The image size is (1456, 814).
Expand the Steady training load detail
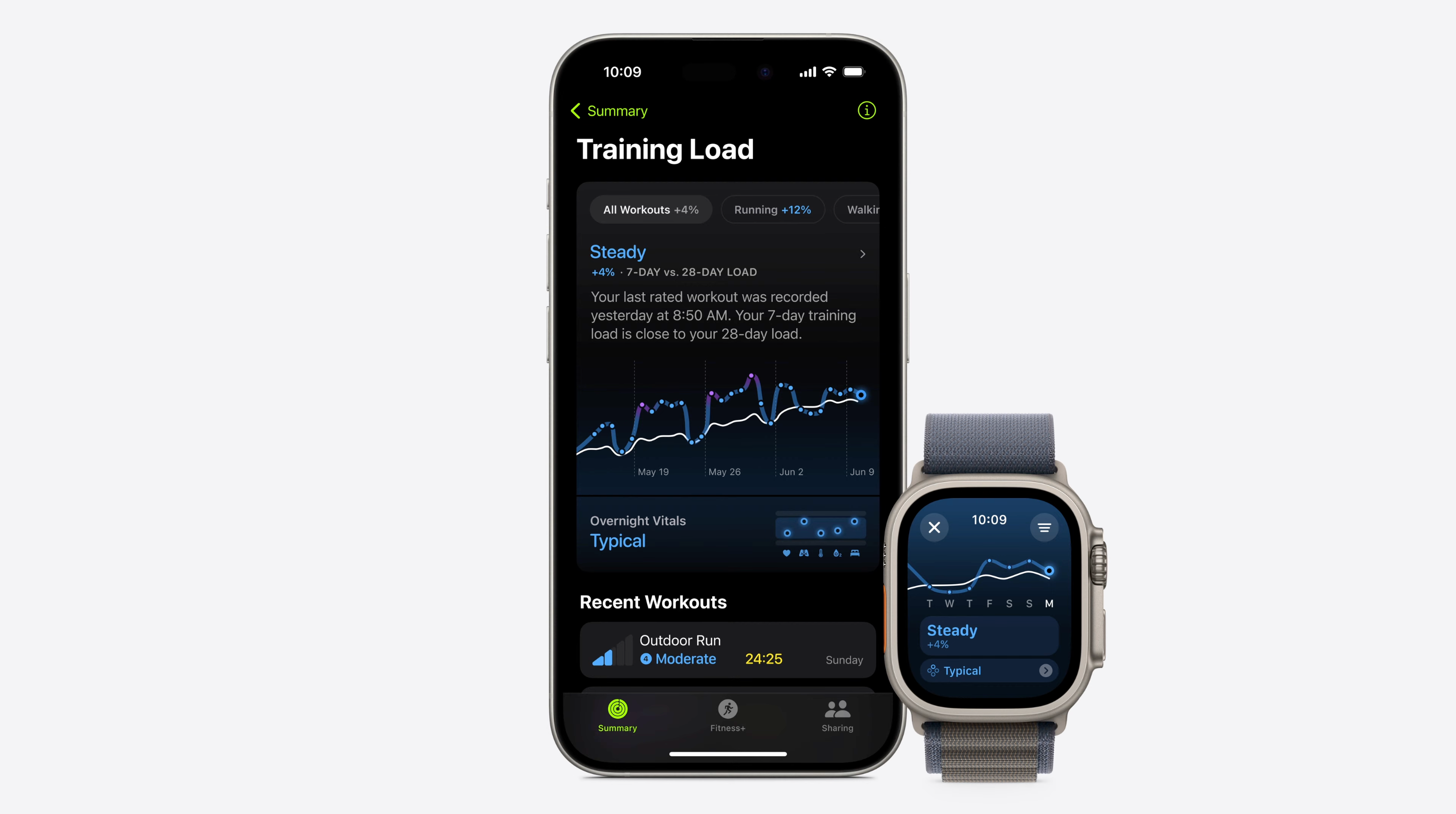(x=862, y=253)
